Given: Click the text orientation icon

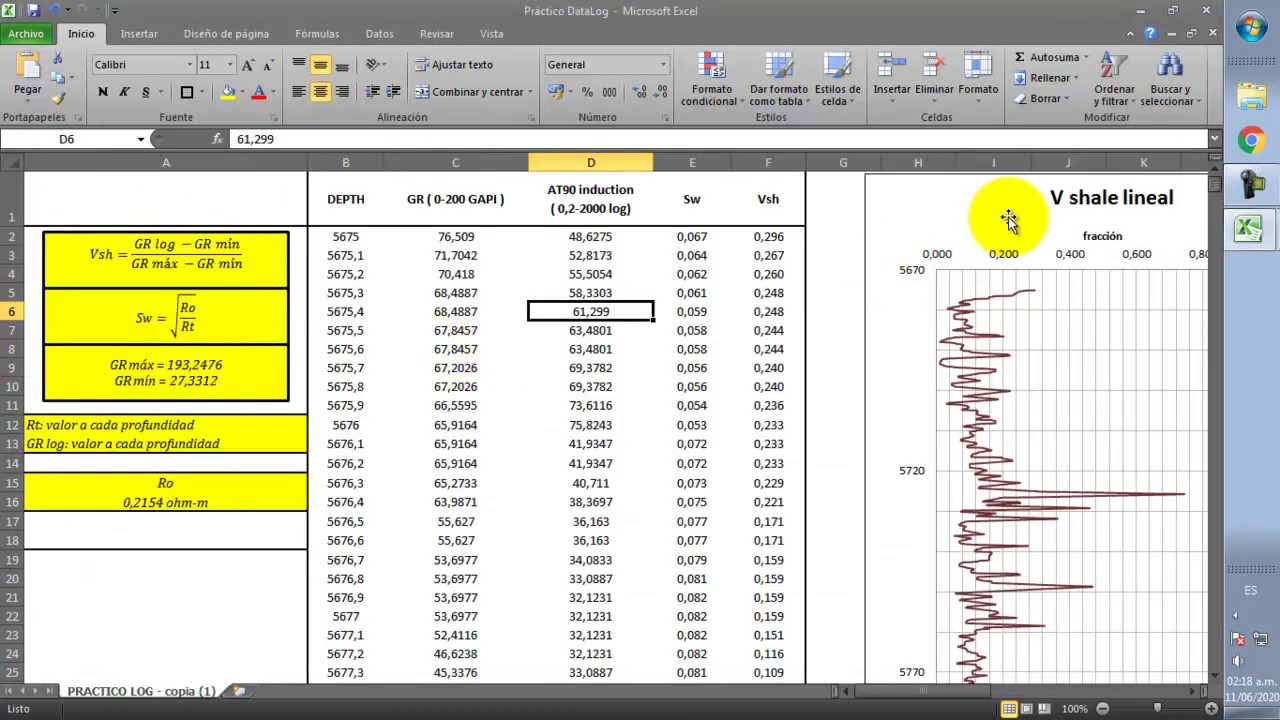Looking at the screenshot, I should click(373, 65).
